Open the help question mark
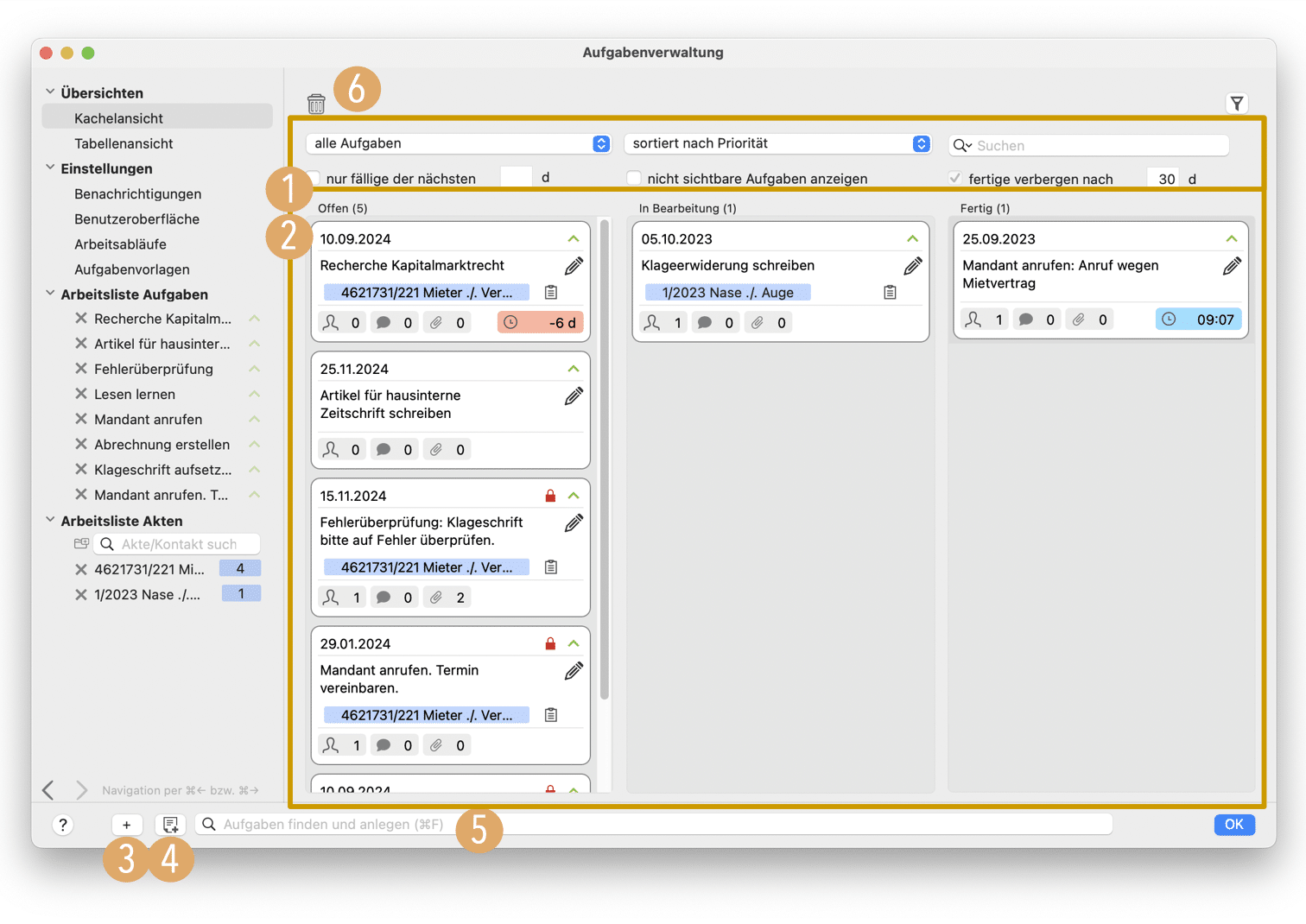1306x924 pixels. click(62, 825)
